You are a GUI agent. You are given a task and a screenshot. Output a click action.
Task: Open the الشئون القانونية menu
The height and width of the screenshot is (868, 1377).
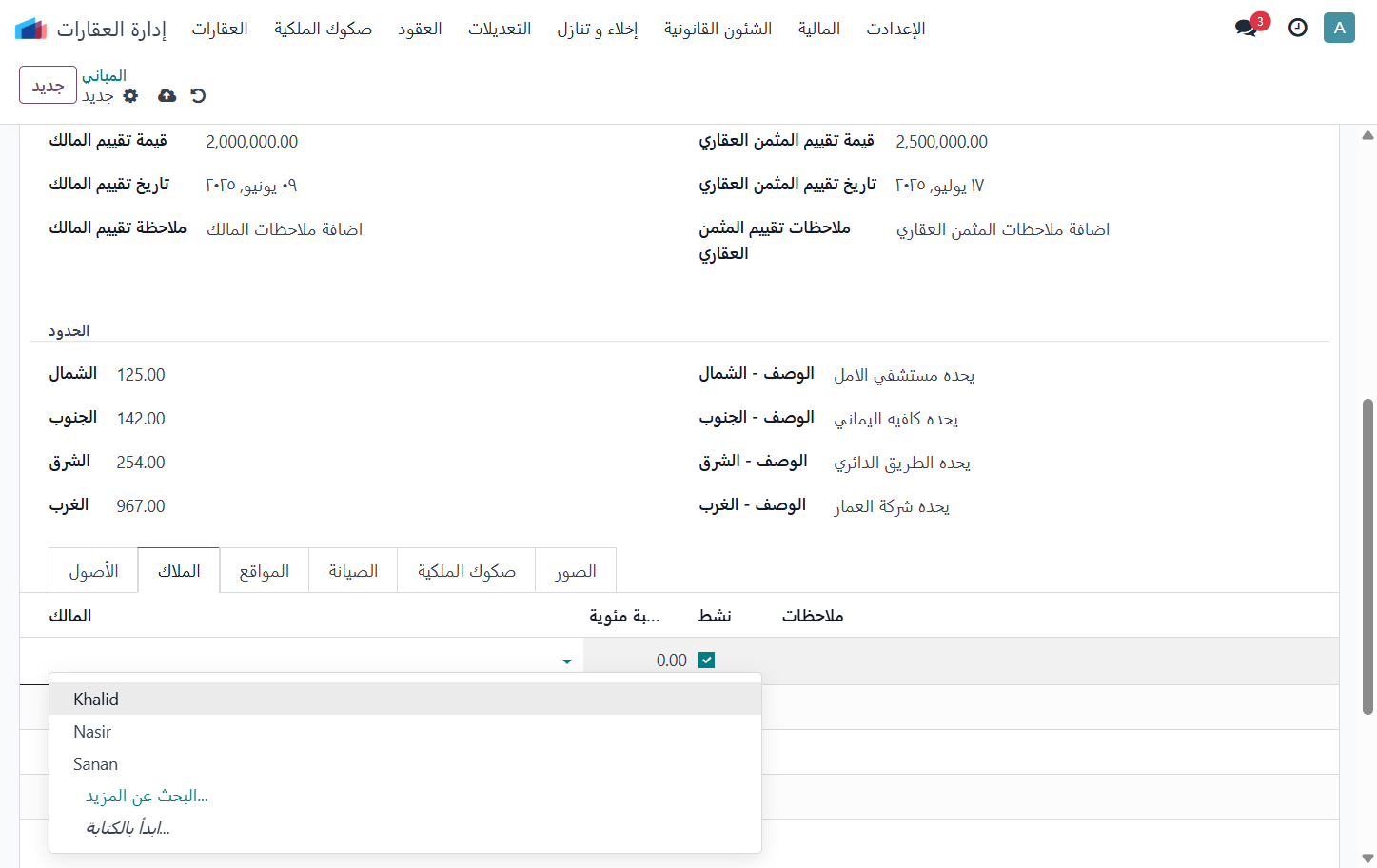tap(718, 29)
